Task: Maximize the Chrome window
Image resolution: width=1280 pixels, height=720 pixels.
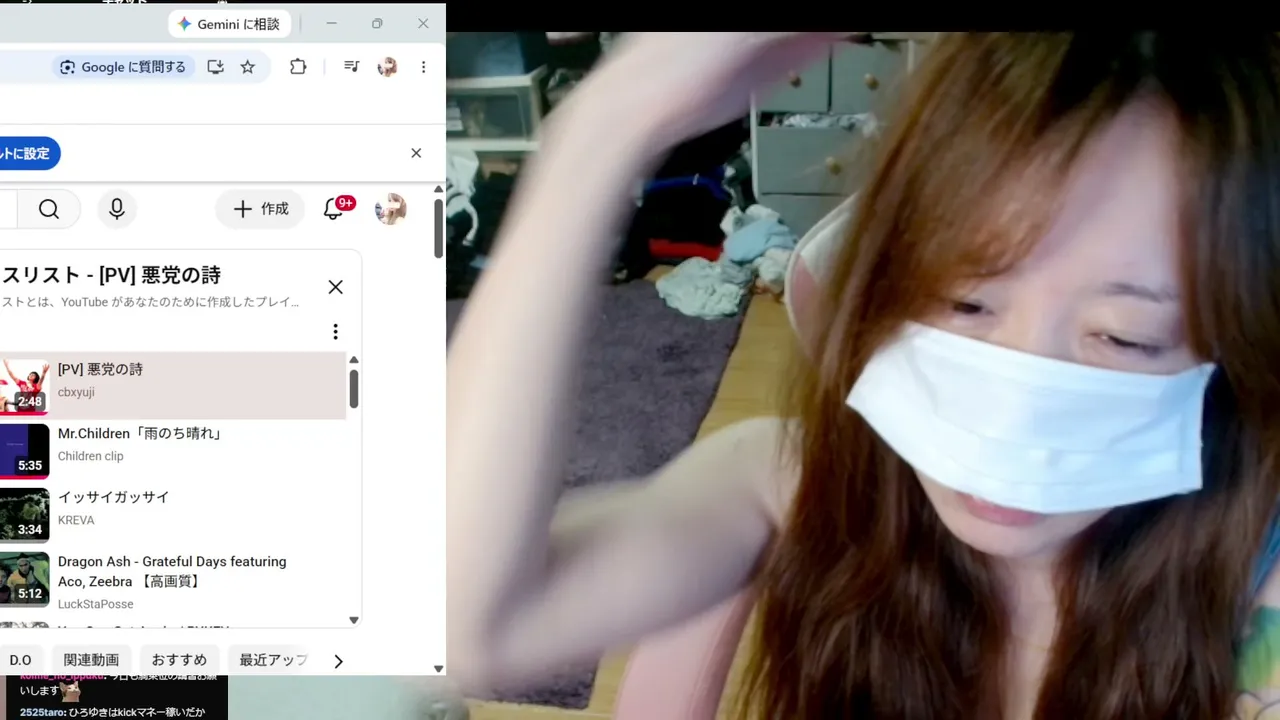Action: (377, 24)
